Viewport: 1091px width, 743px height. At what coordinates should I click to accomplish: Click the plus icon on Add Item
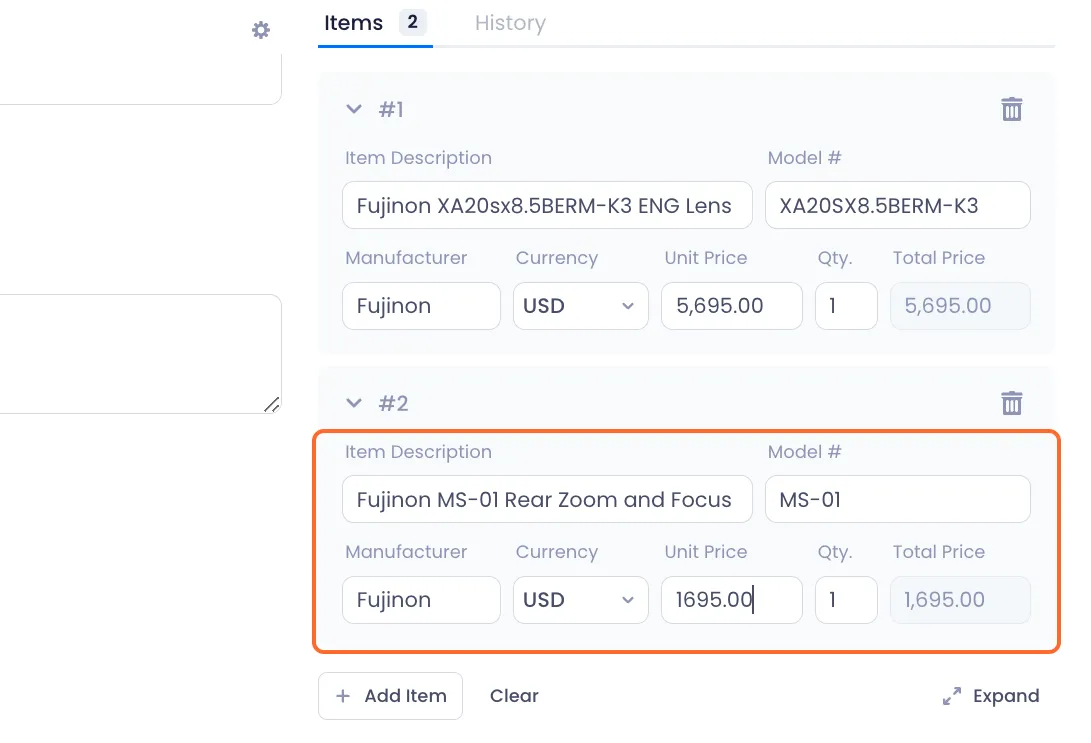pos(343,696)
